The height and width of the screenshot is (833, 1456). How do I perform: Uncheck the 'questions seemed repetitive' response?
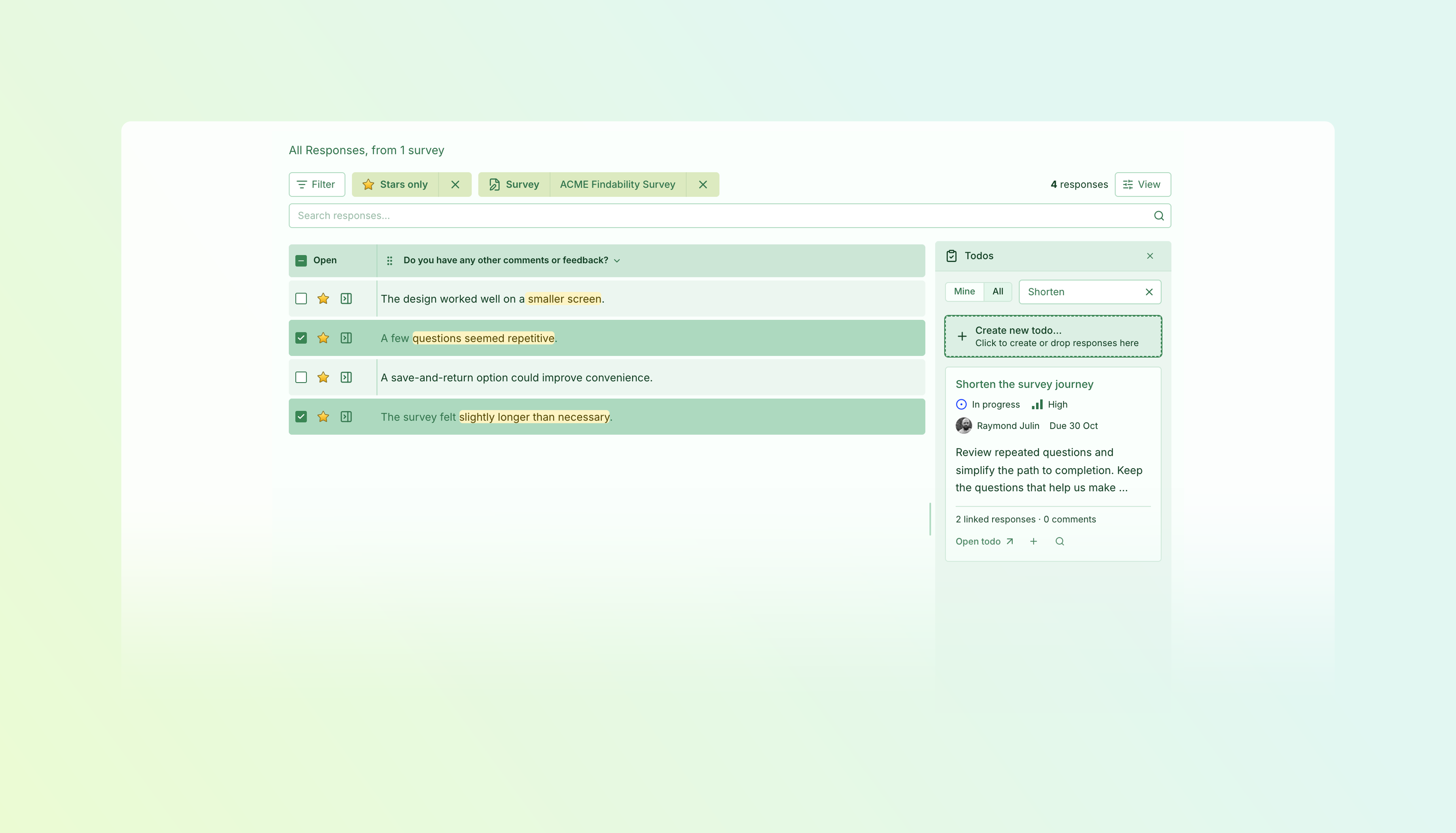tap(301, 338)
